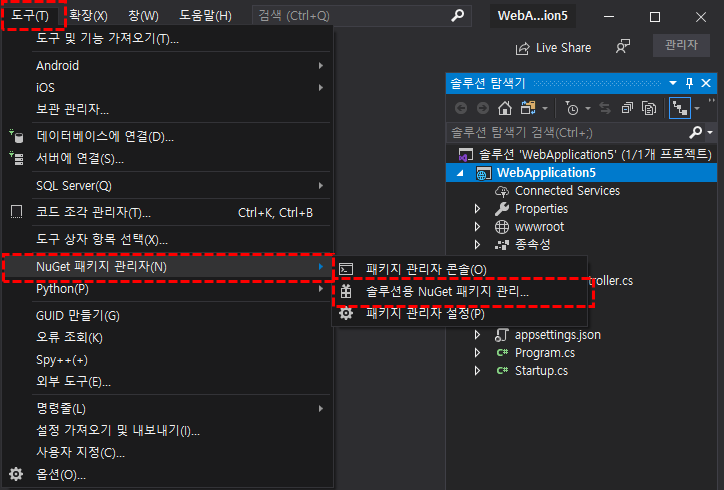Click the switch views folder icon
The width and height of the screenshot is (724, 490).
528,108
